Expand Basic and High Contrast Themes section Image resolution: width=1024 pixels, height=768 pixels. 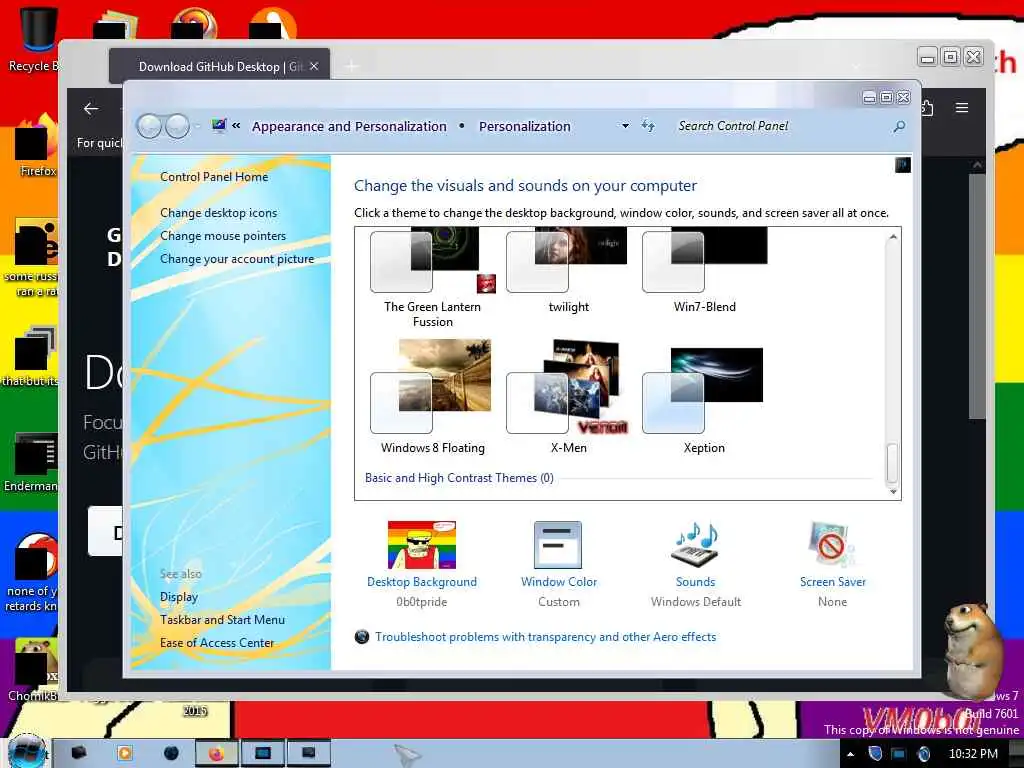pos(459,478)
